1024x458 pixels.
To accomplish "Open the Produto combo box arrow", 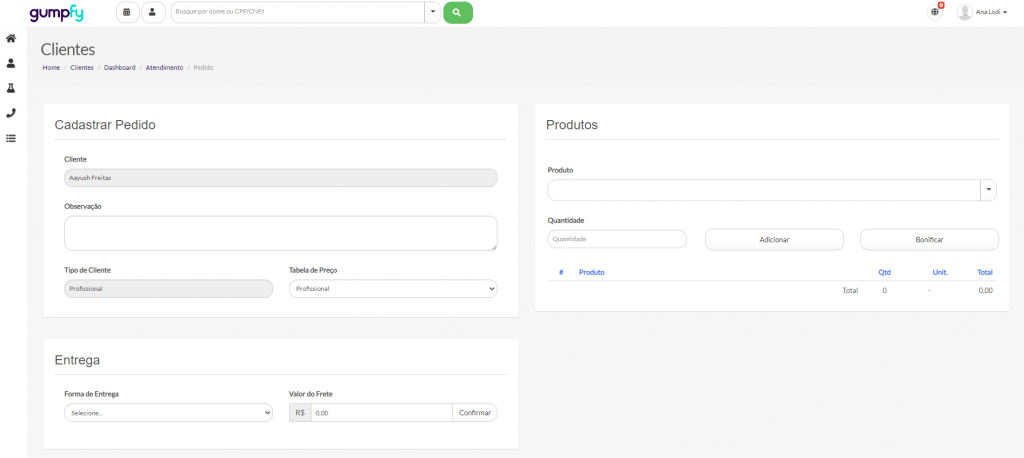I will [988, 190].
